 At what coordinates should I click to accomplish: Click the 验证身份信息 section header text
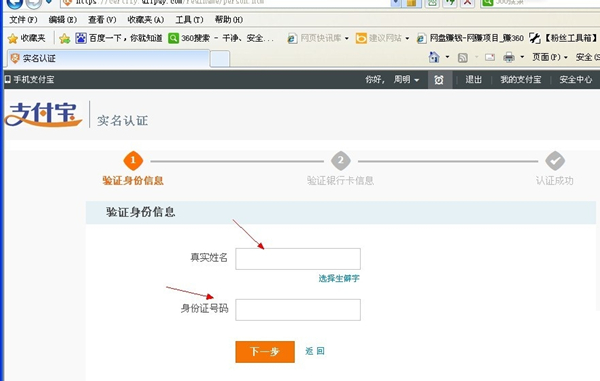click(x=140, y=212)
